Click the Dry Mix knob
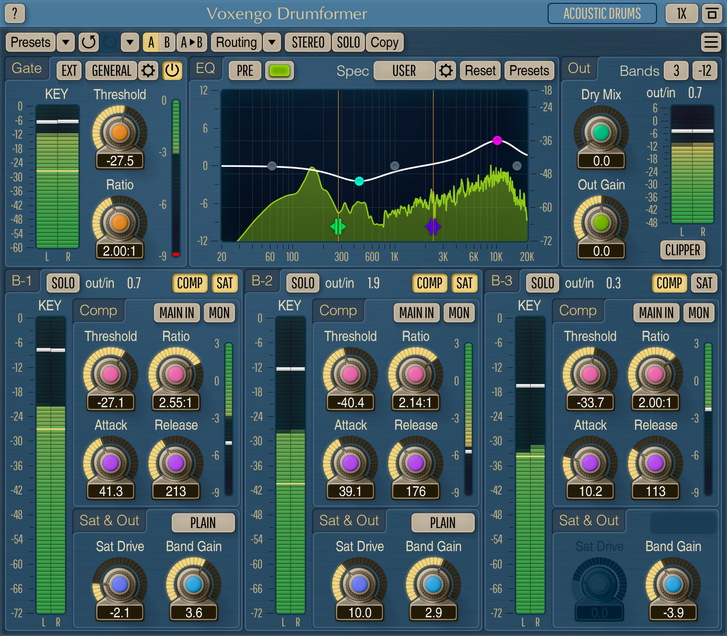 point(601,132)
